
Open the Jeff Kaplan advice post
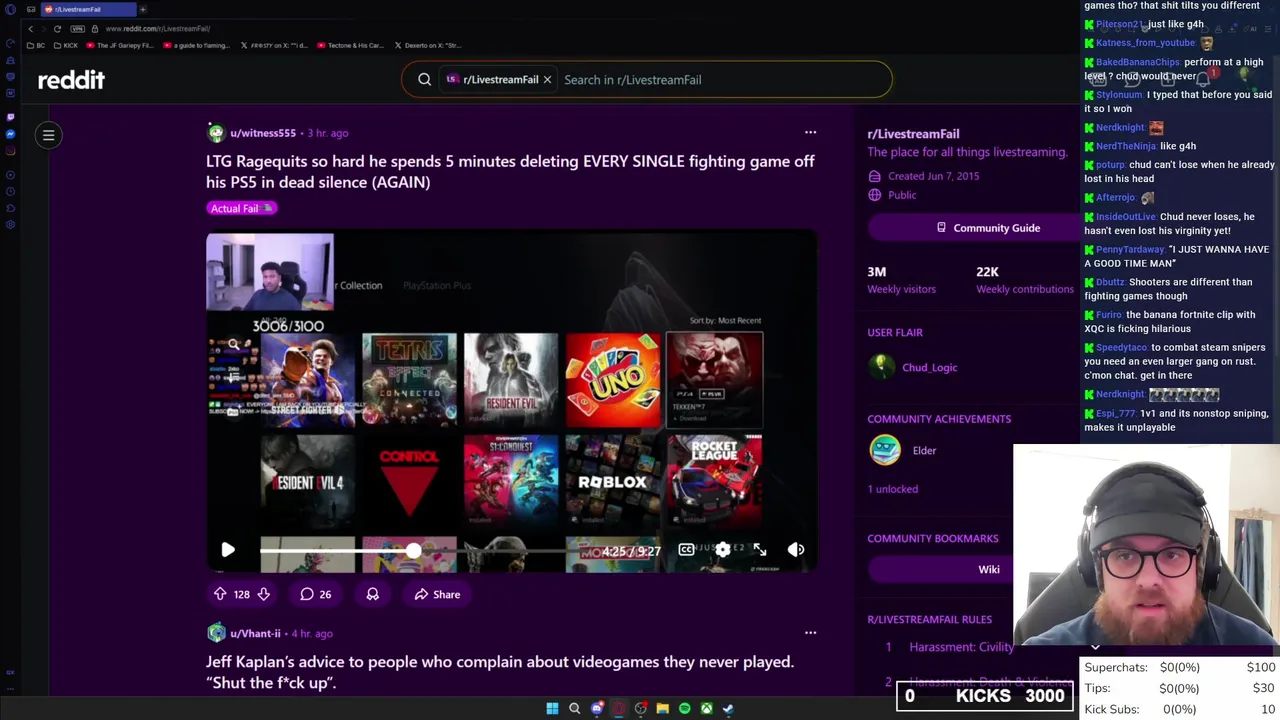pyautogui.click(x=500, y=671)
